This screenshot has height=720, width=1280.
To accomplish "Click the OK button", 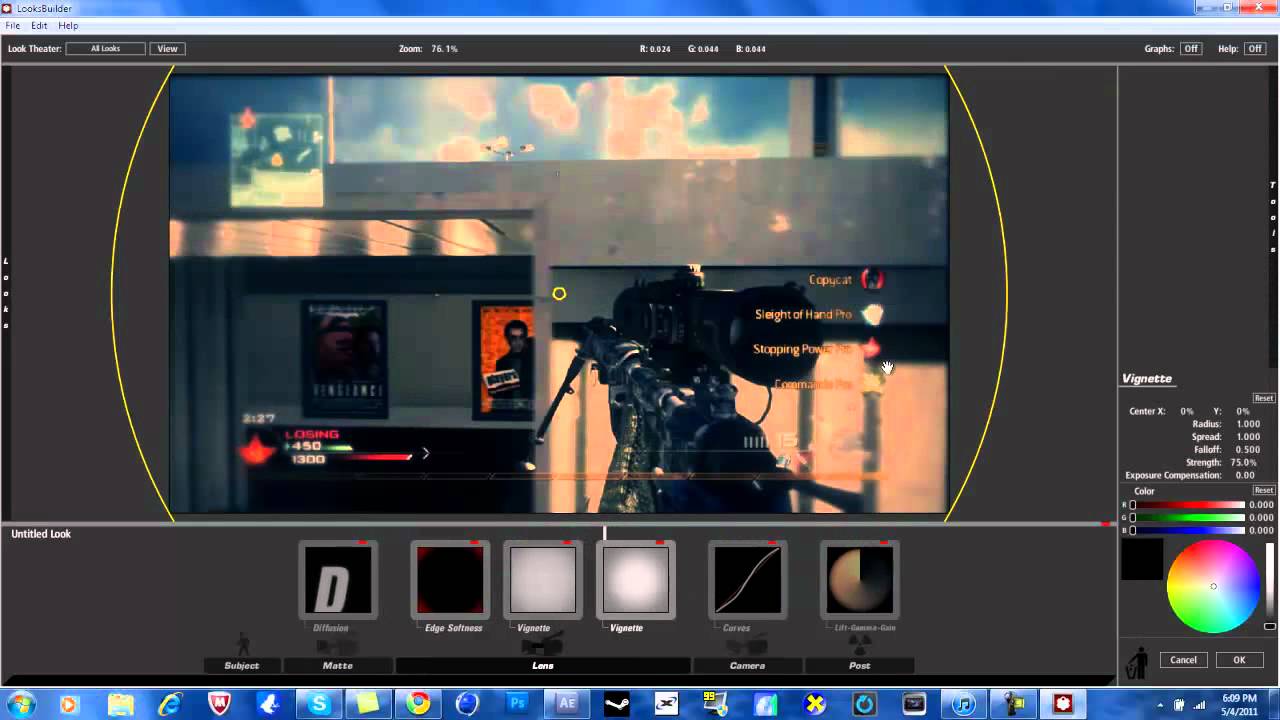I will pos(1239,660).
